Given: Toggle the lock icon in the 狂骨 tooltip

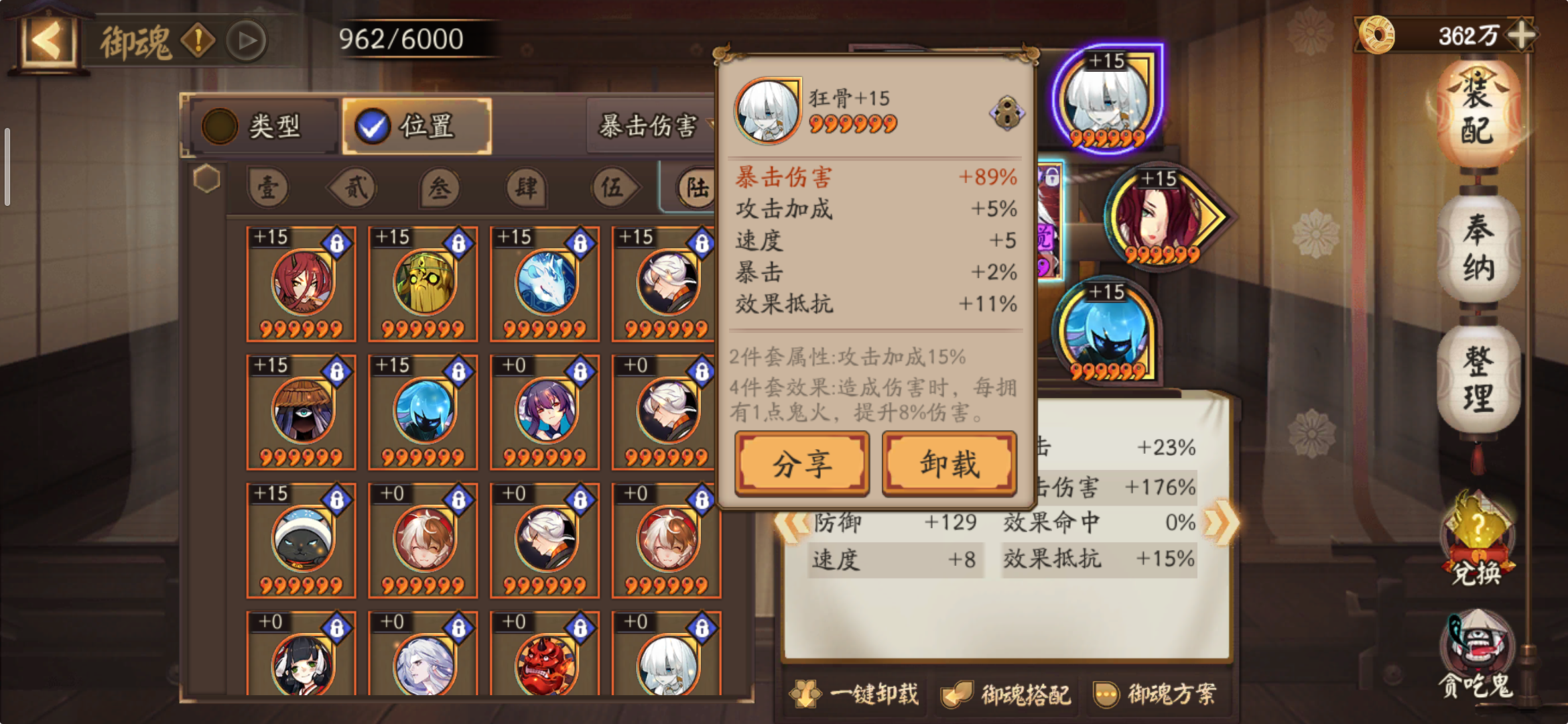Looking at the screenshot, I should pos(1006,113).
